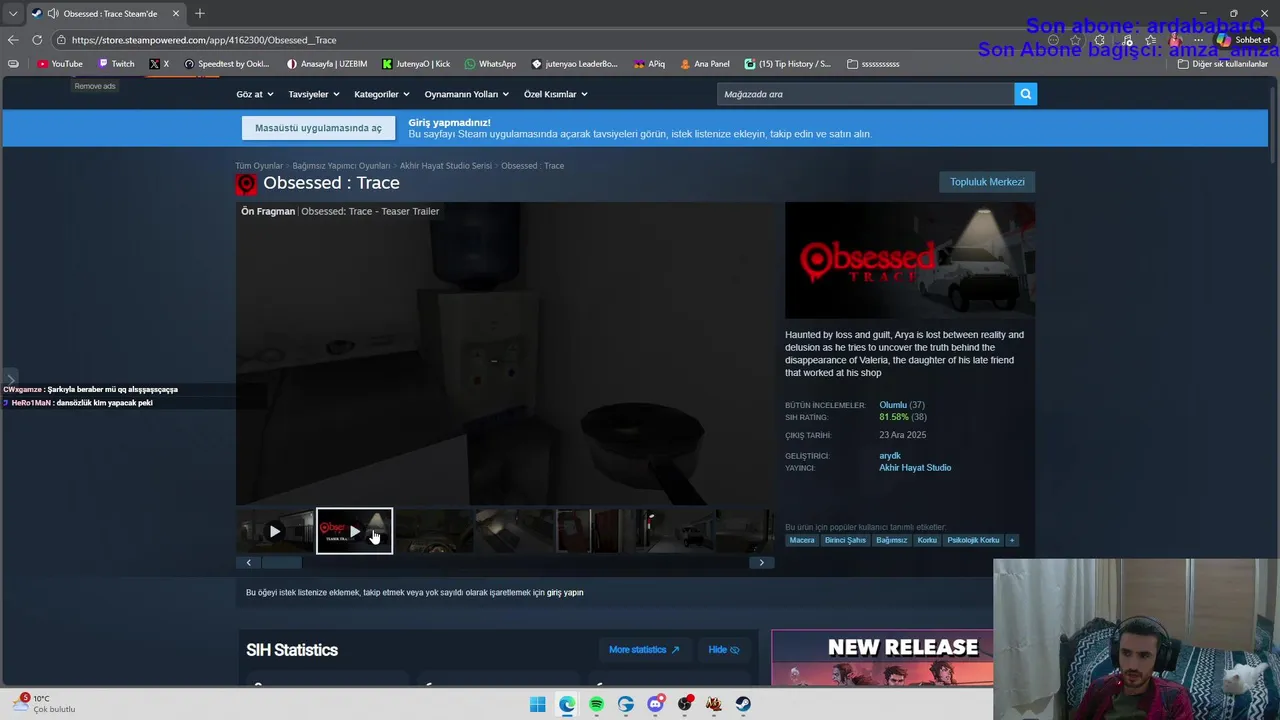Image resolution: width=1280 pixels, height=720 pixels.
Task: Open Discord from the taskbar
Action: pyautogui.click(x=655, y=704)
